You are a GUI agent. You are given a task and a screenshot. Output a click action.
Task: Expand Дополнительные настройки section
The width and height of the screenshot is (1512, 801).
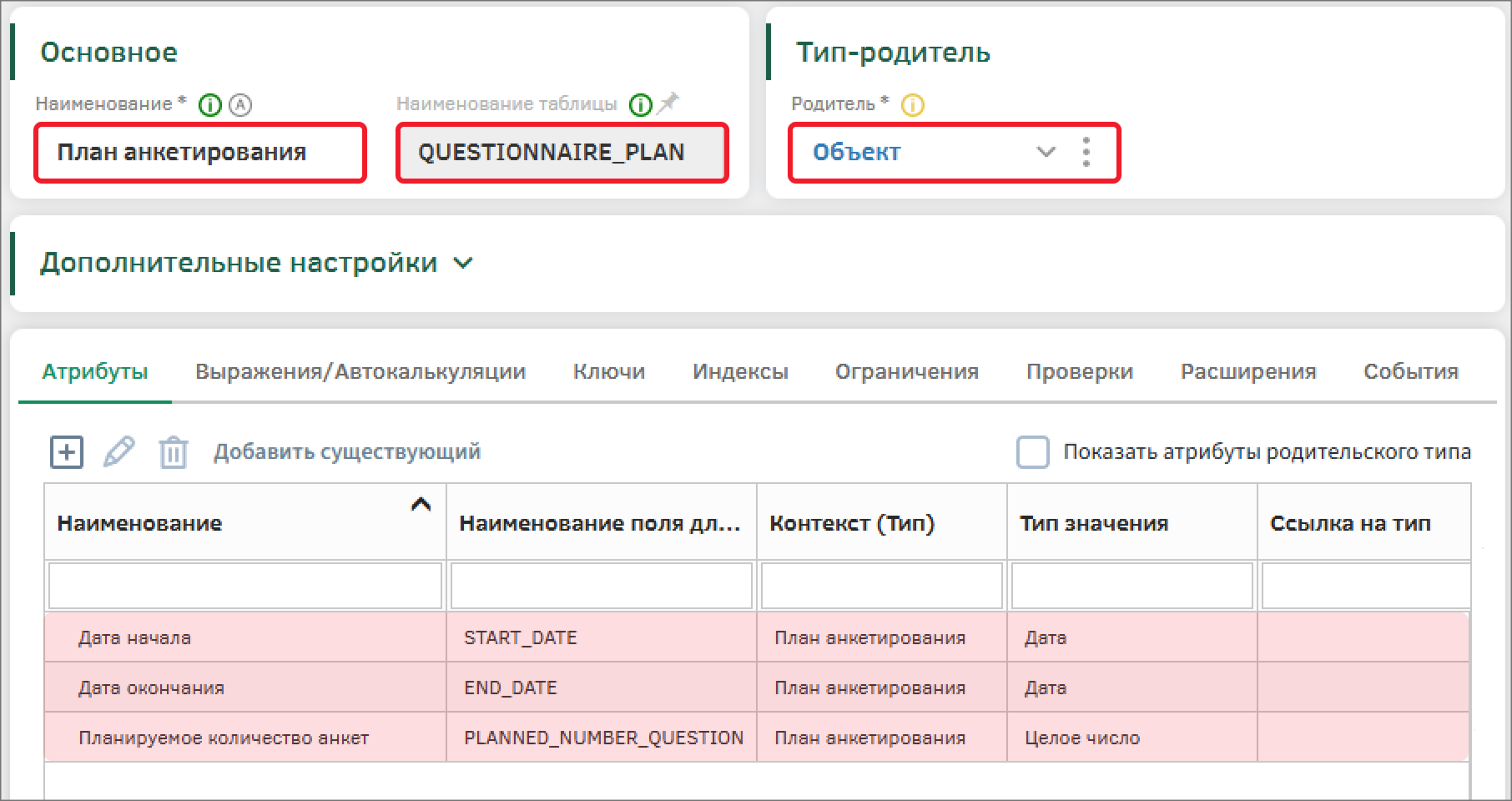(463, 264)
